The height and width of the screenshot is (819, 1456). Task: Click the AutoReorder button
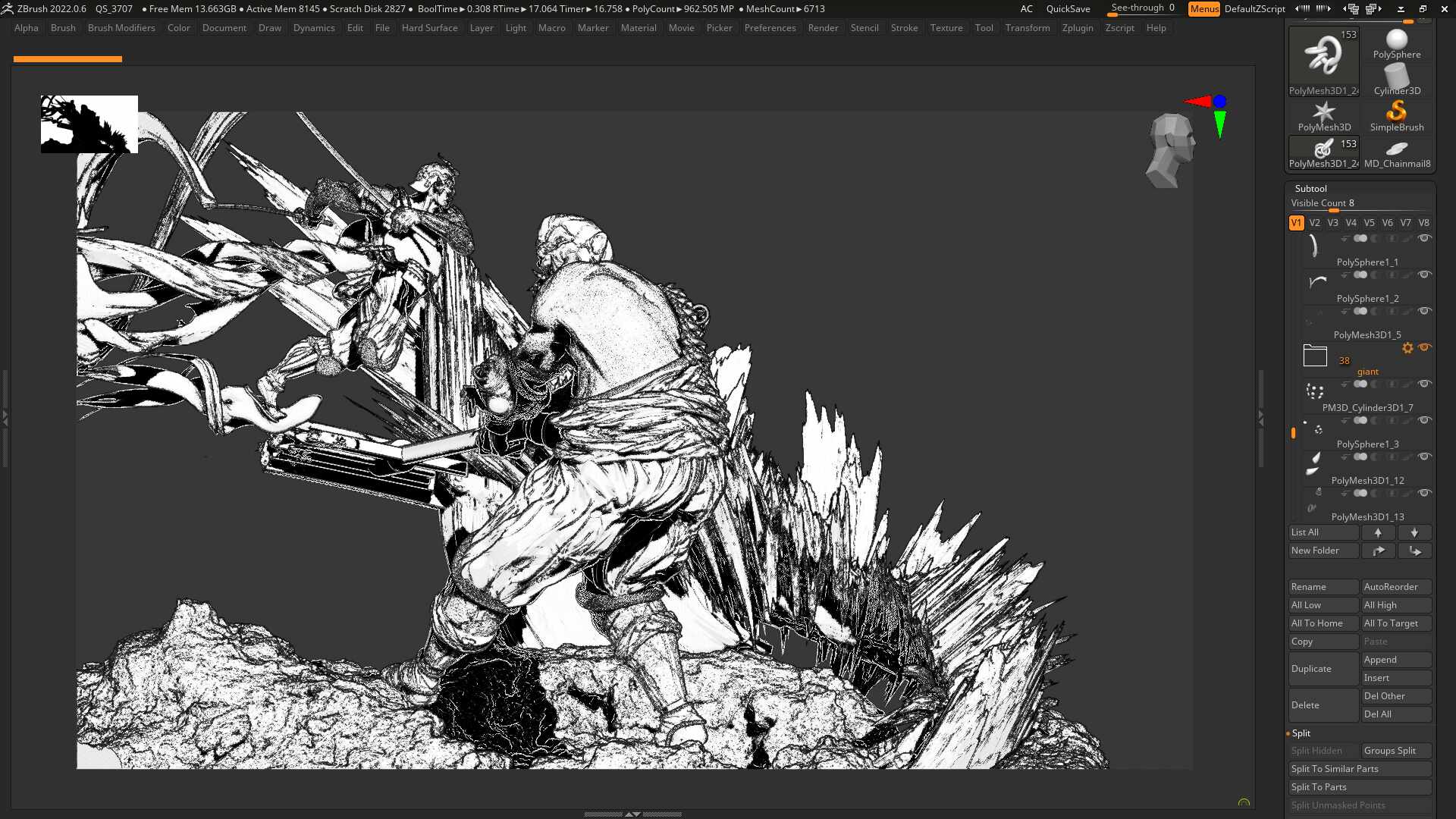[x=1396, y=587]
